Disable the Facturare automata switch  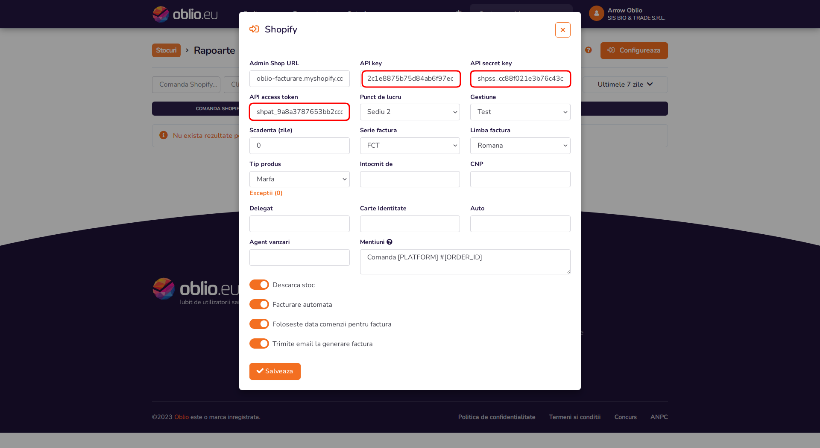[x=259, y=304]
